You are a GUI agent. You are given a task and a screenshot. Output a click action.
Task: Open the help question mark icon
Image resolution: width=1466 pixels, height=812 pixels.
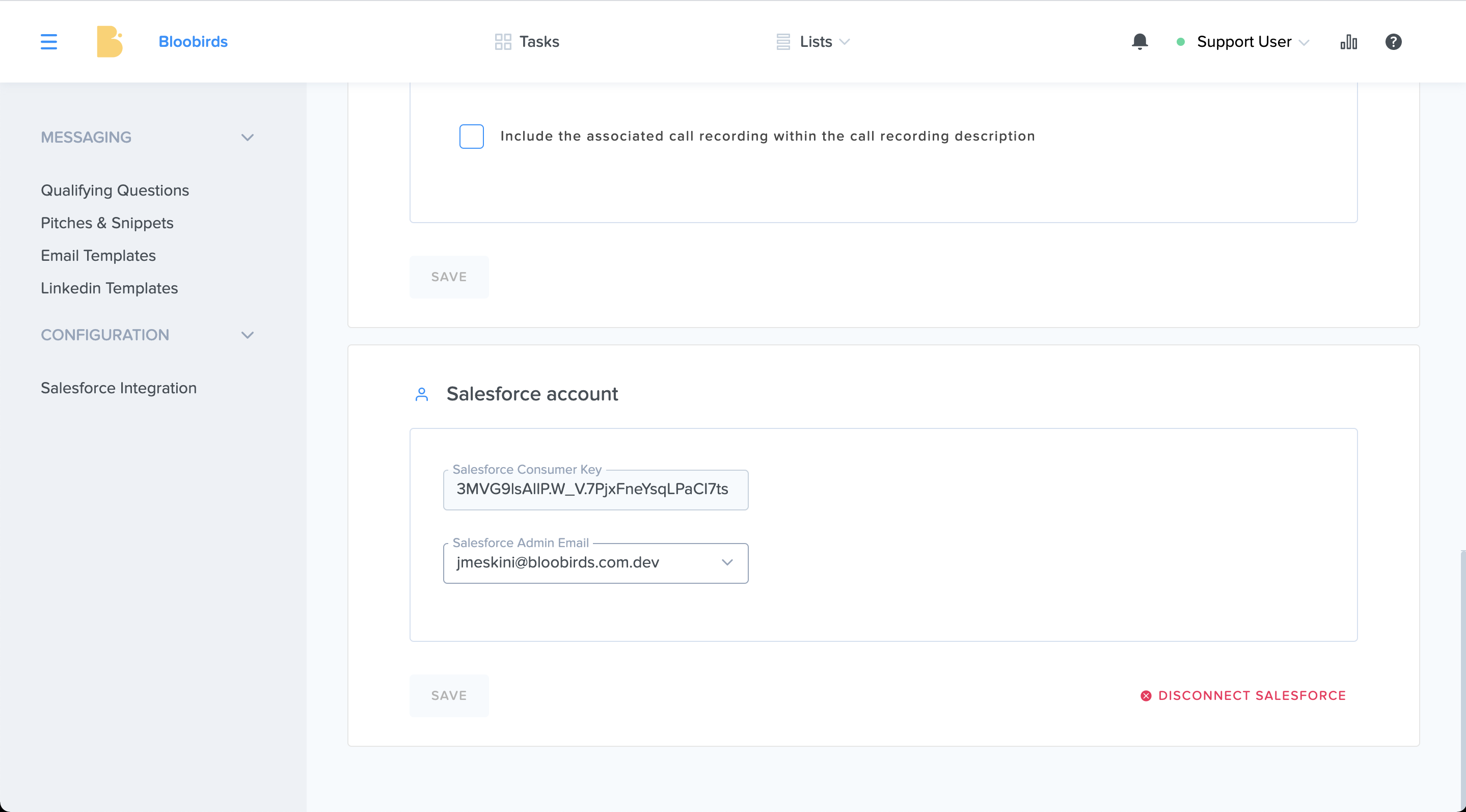1393,42
